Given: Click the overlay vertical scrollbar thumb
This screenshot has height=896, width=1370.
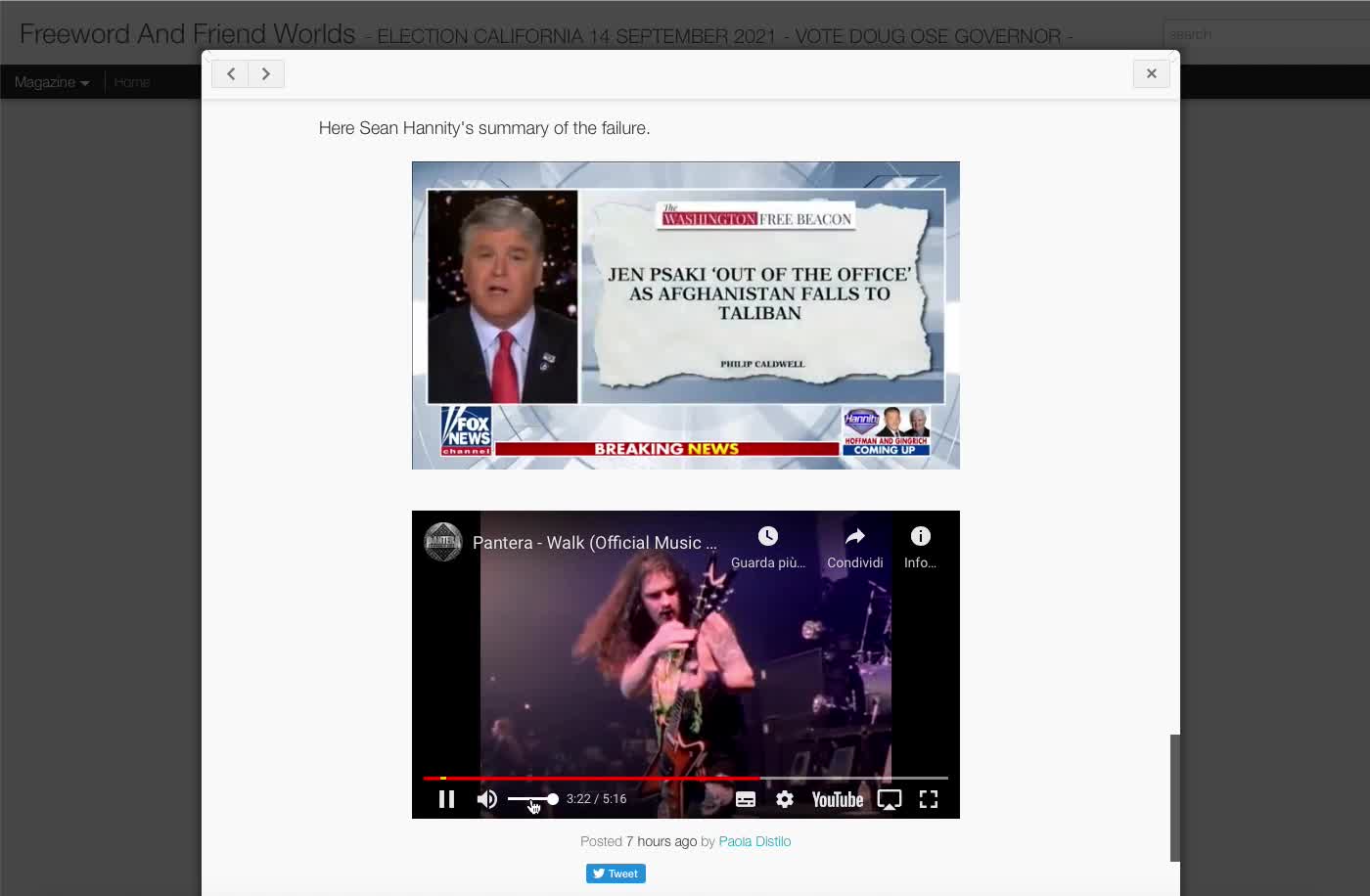Looking at the screenshot, I should click(1175, 797).
